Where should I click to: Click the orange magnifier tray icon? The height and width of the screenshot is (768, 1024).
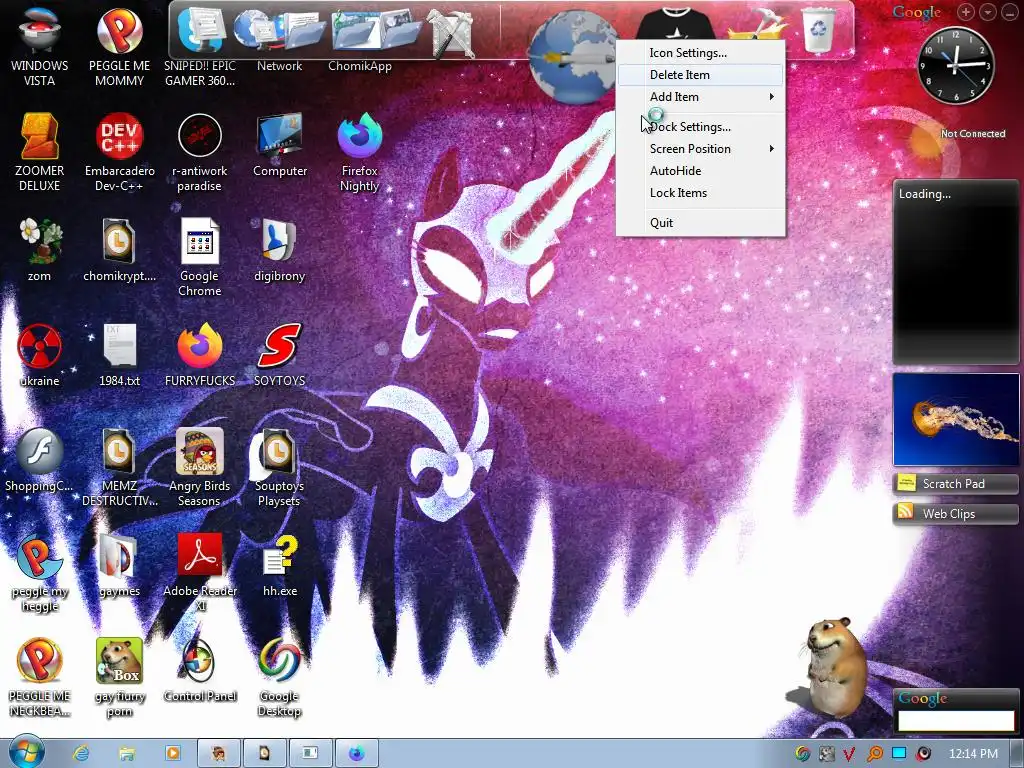874,754
